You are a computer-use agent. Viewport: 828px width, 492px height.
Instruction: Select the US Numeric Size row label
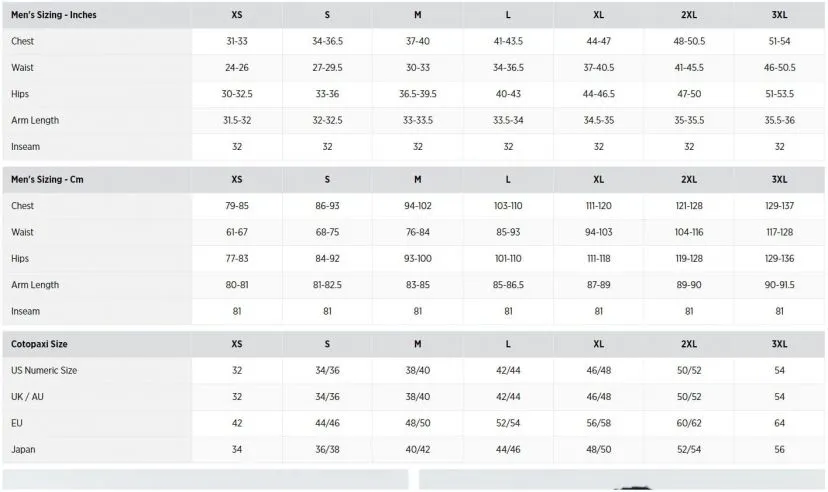[x=44, y=371]
